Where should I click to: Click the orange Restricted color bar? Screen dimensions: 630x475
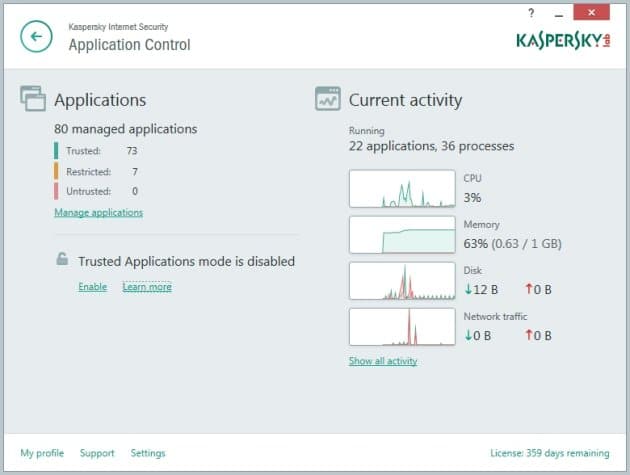tap(56, 171)
